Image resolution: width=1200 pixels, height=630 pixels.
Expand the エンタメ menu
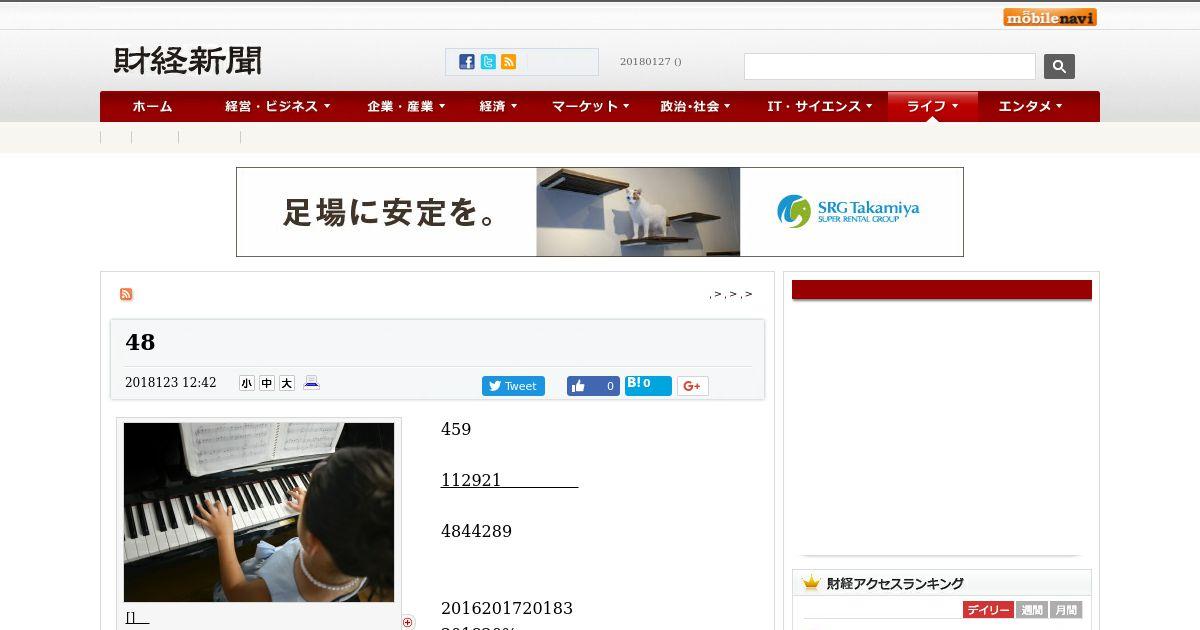1030,106
